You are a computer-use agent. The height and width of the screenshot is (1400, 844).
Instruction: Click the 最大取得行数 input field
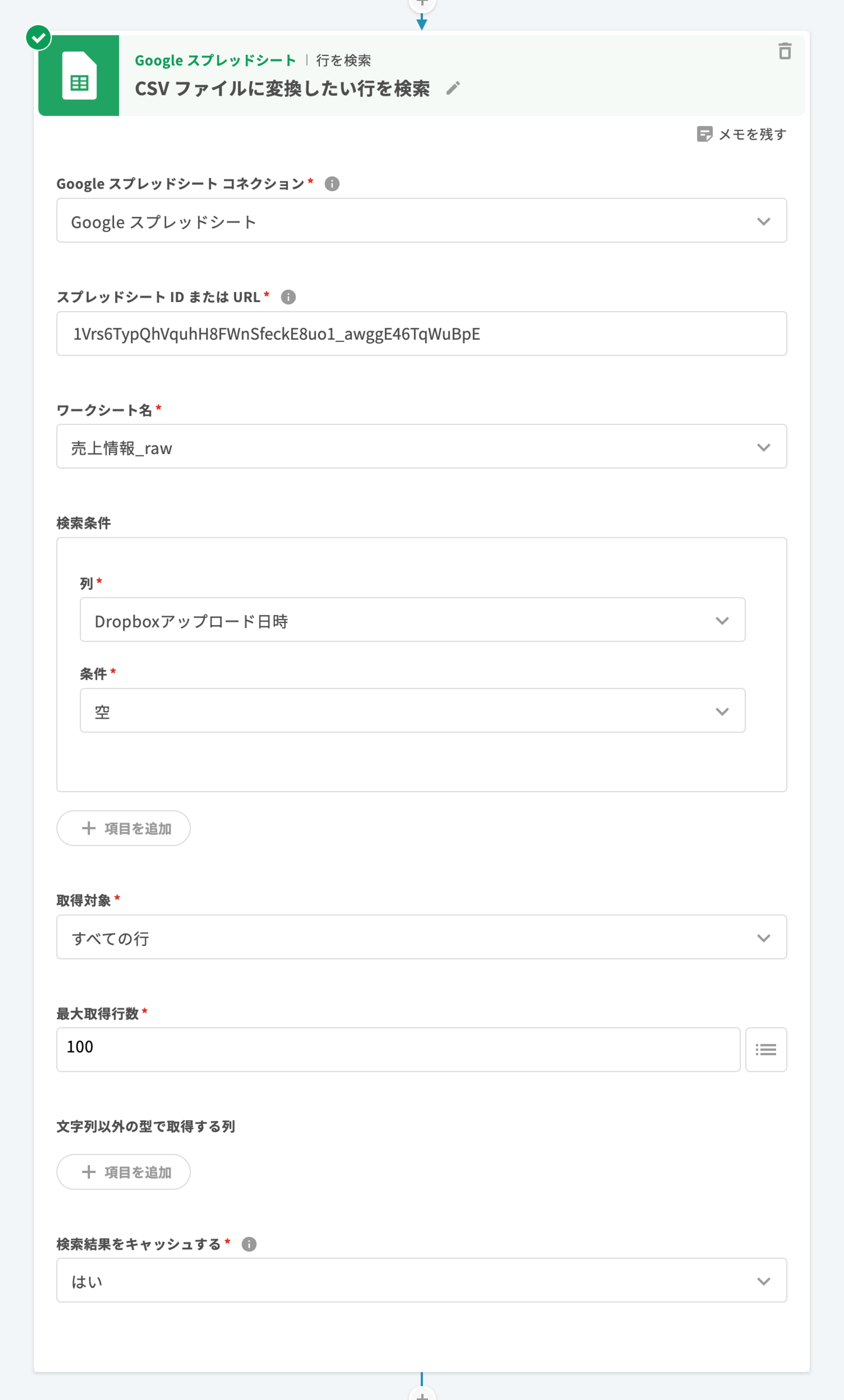[x=398, y=1049]
